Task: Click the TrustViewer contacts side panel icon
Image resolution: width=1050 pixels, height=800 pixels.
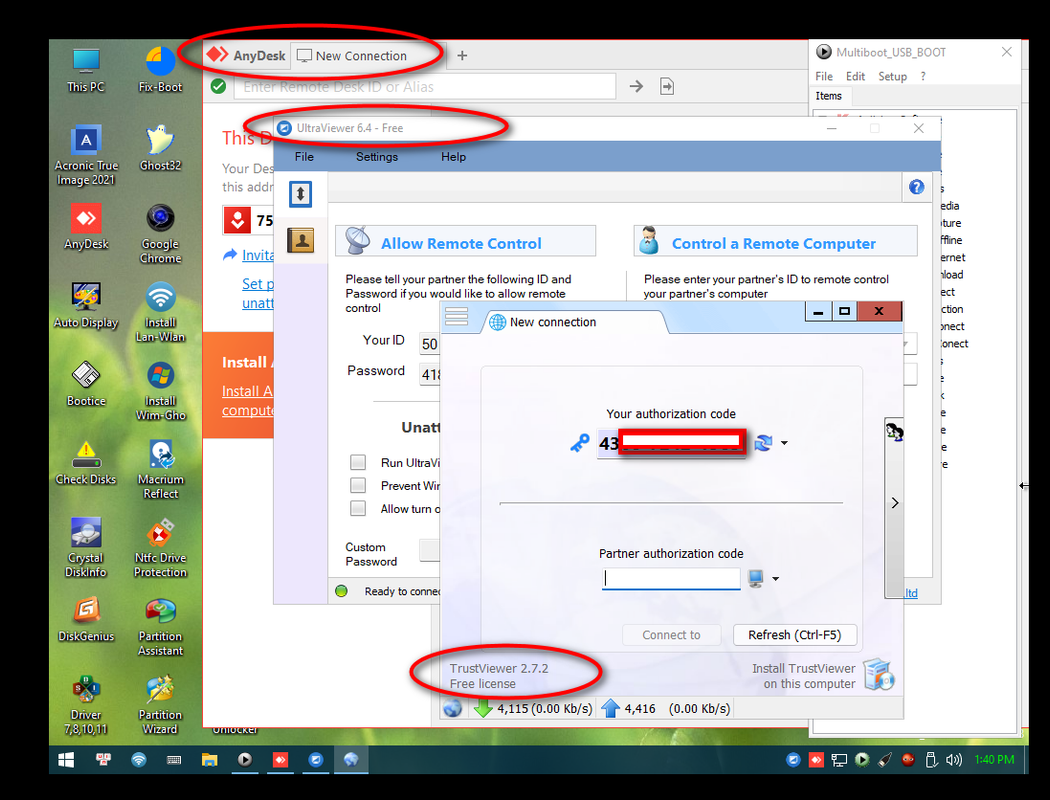Action: point(894,432)
